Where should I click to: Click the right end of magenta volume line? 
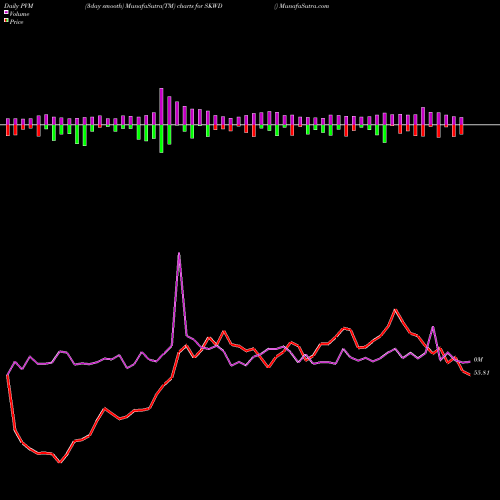[469, 362]
